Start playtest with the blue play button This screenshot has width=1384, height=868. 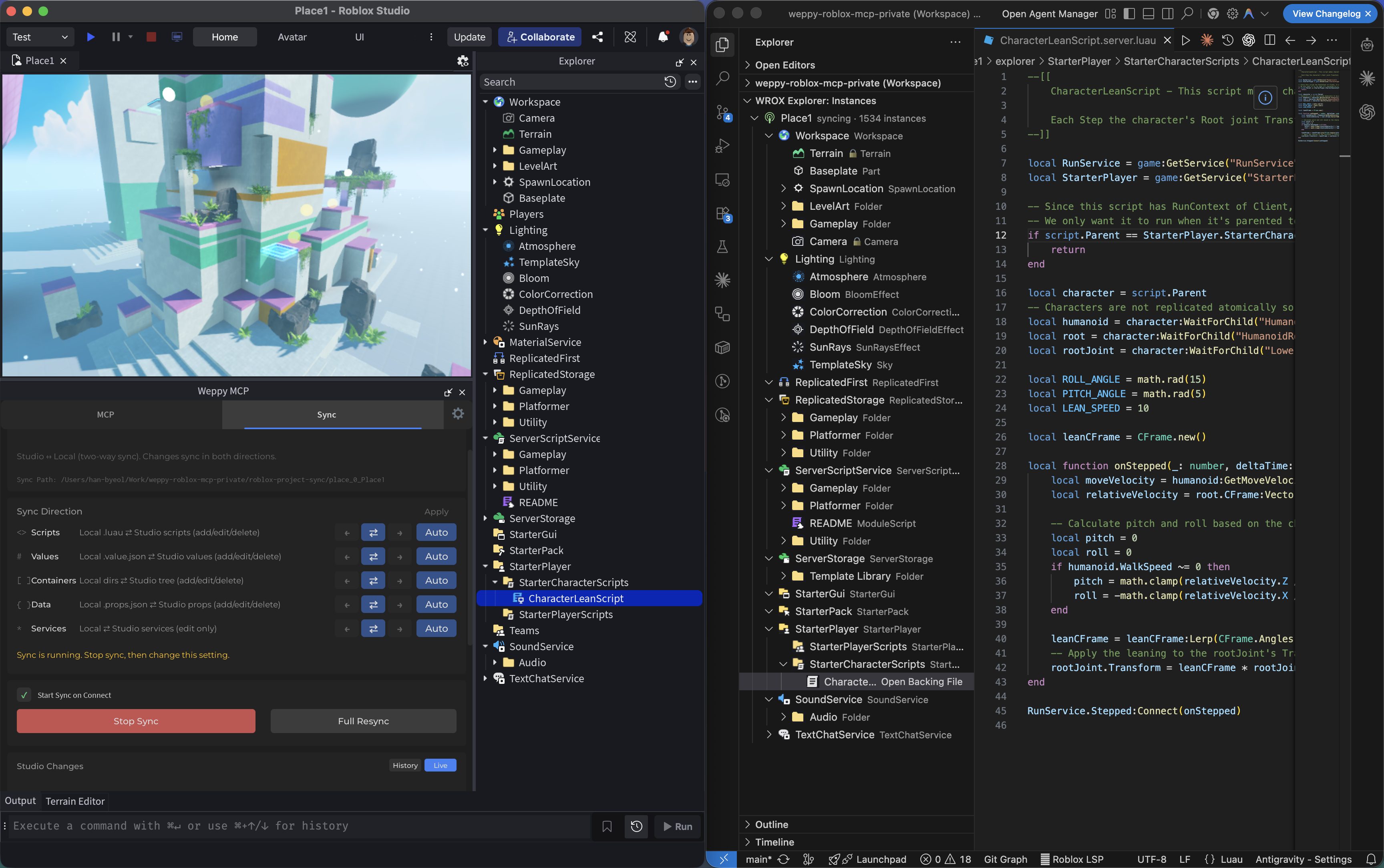(x=91, y=36)
